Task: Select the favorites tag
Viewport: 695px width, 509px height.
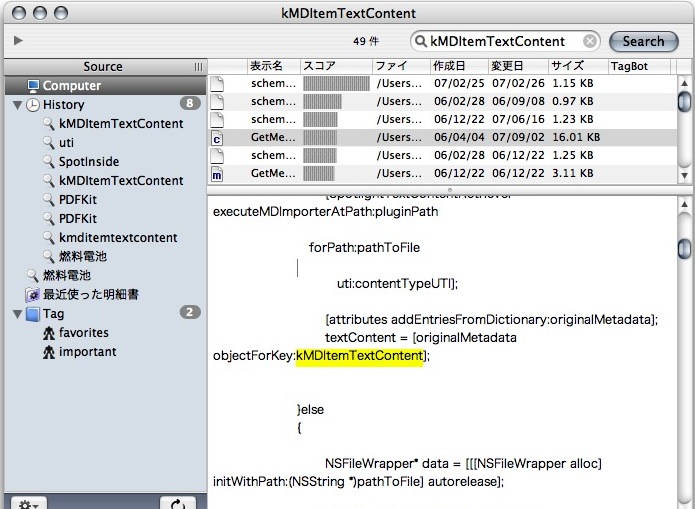Action: point(83,333)
